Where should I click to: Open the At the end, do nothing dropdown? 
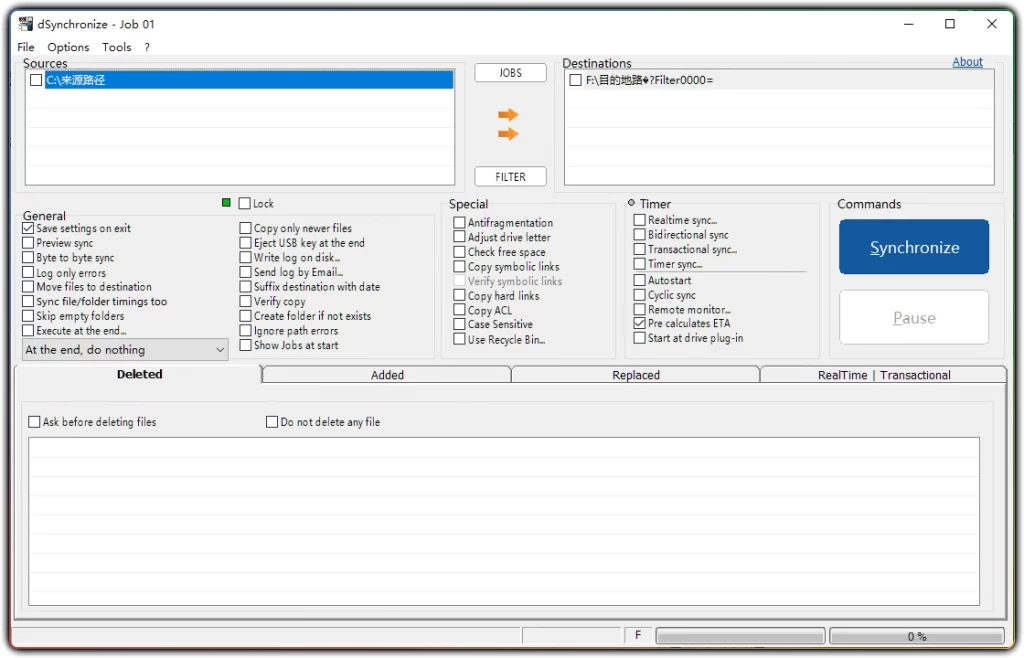click(124, 349)
